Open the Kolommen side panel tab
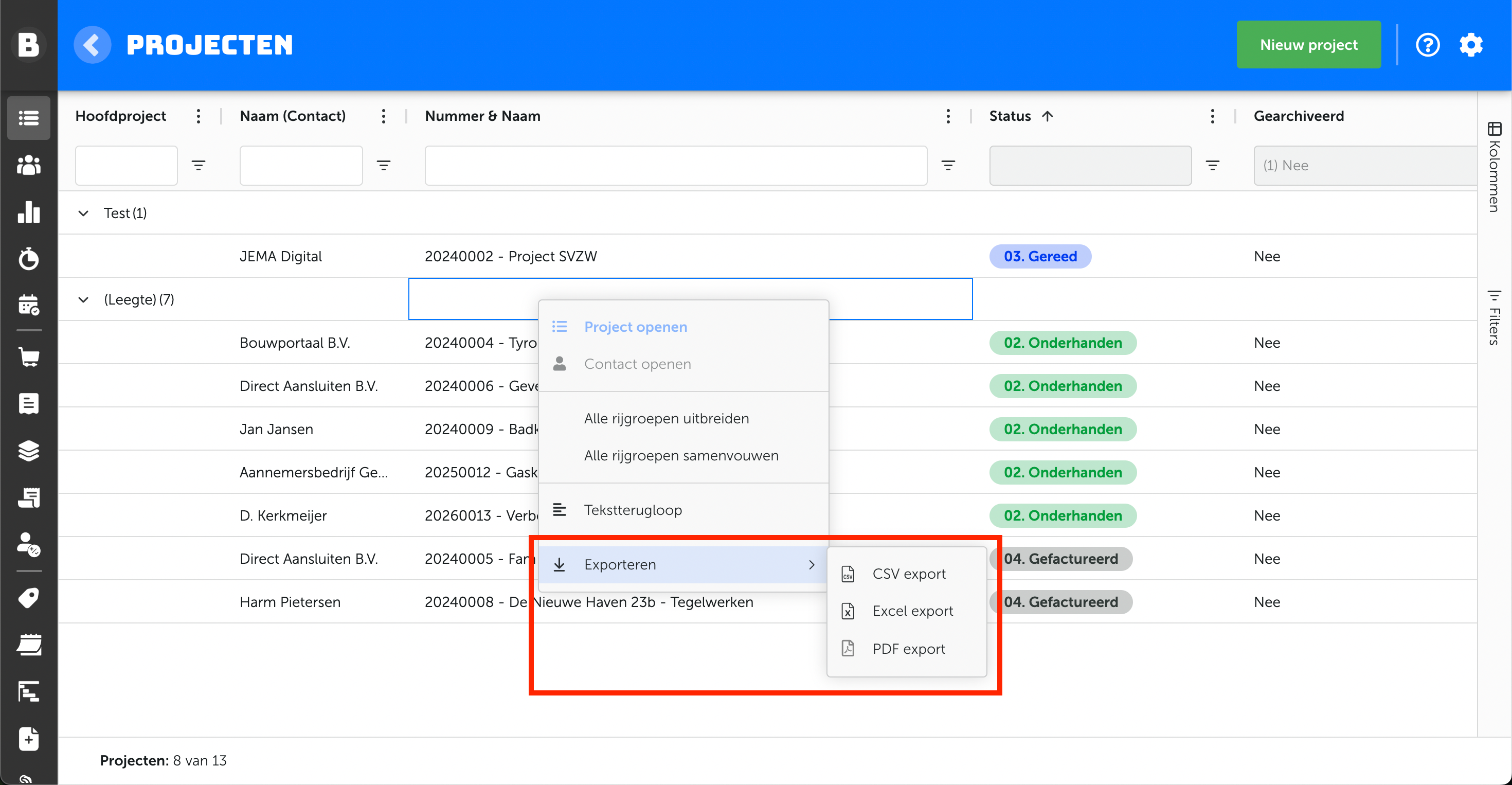1512x785 pixels. [x=1495, y=167]
